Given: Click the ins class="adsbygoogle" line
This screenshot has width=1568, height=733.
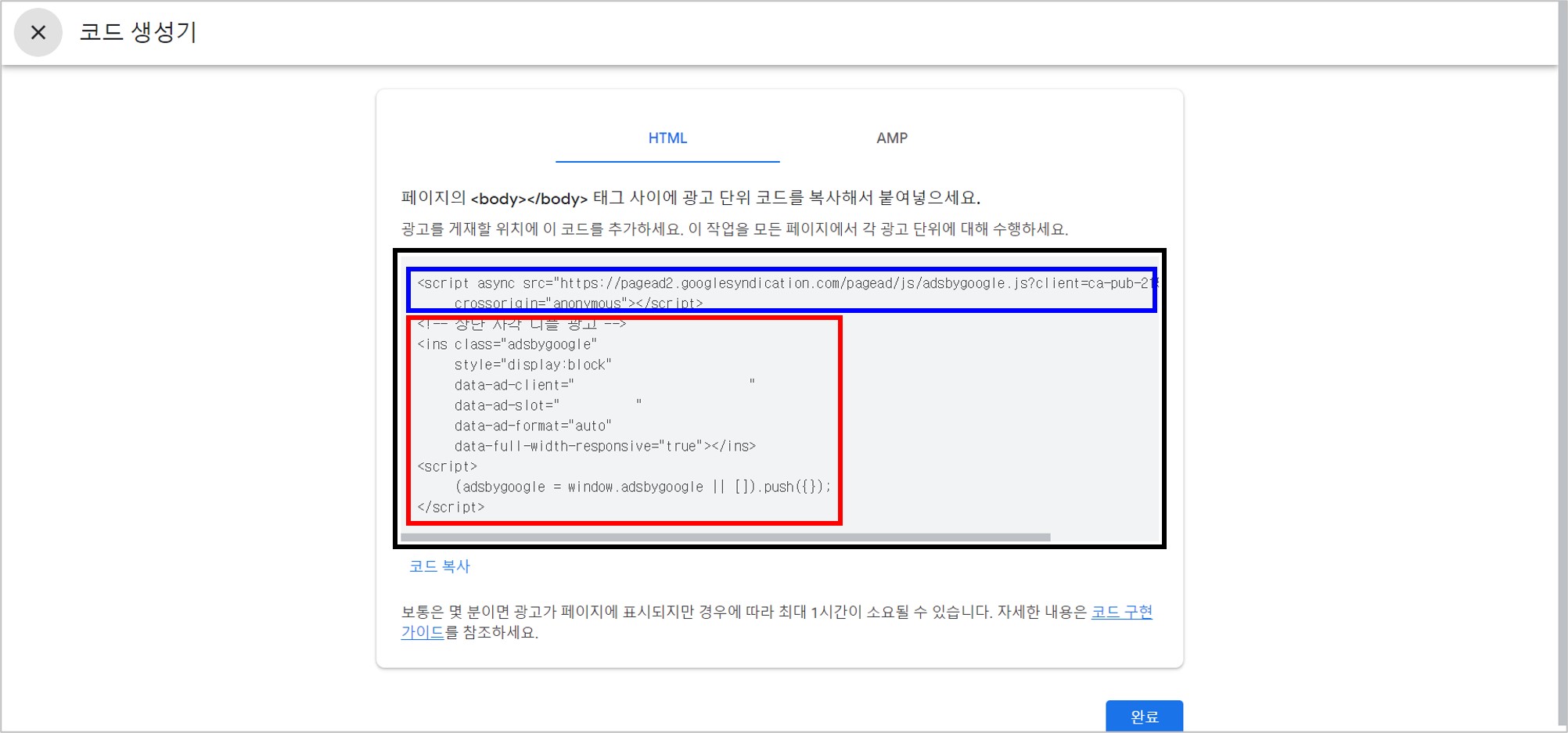Looking at the screenshot, I should tap(507, 344).
